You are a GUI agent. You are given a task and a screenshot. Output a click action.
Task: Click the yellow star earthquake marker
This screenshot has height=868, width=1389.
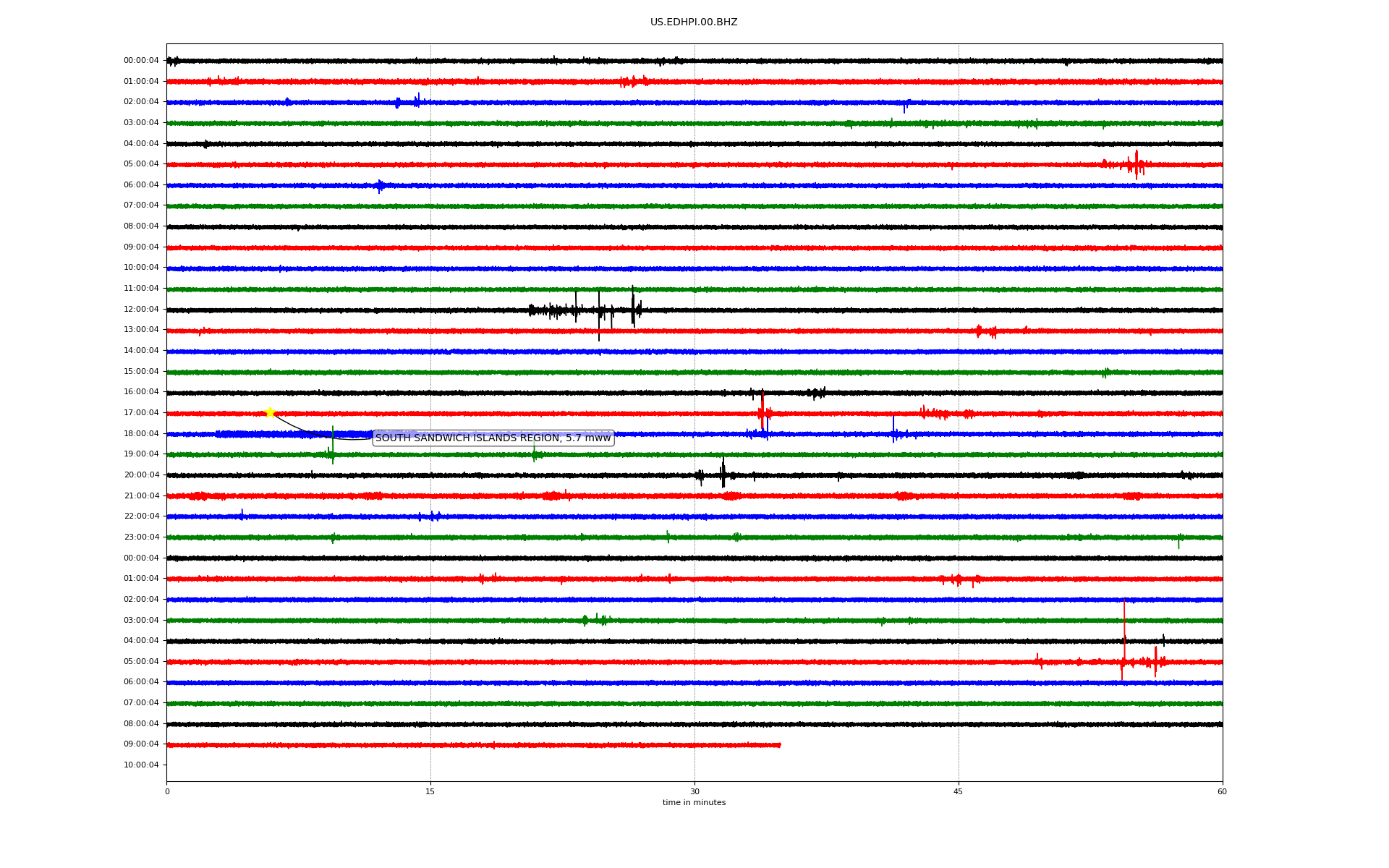coord(270,413)
